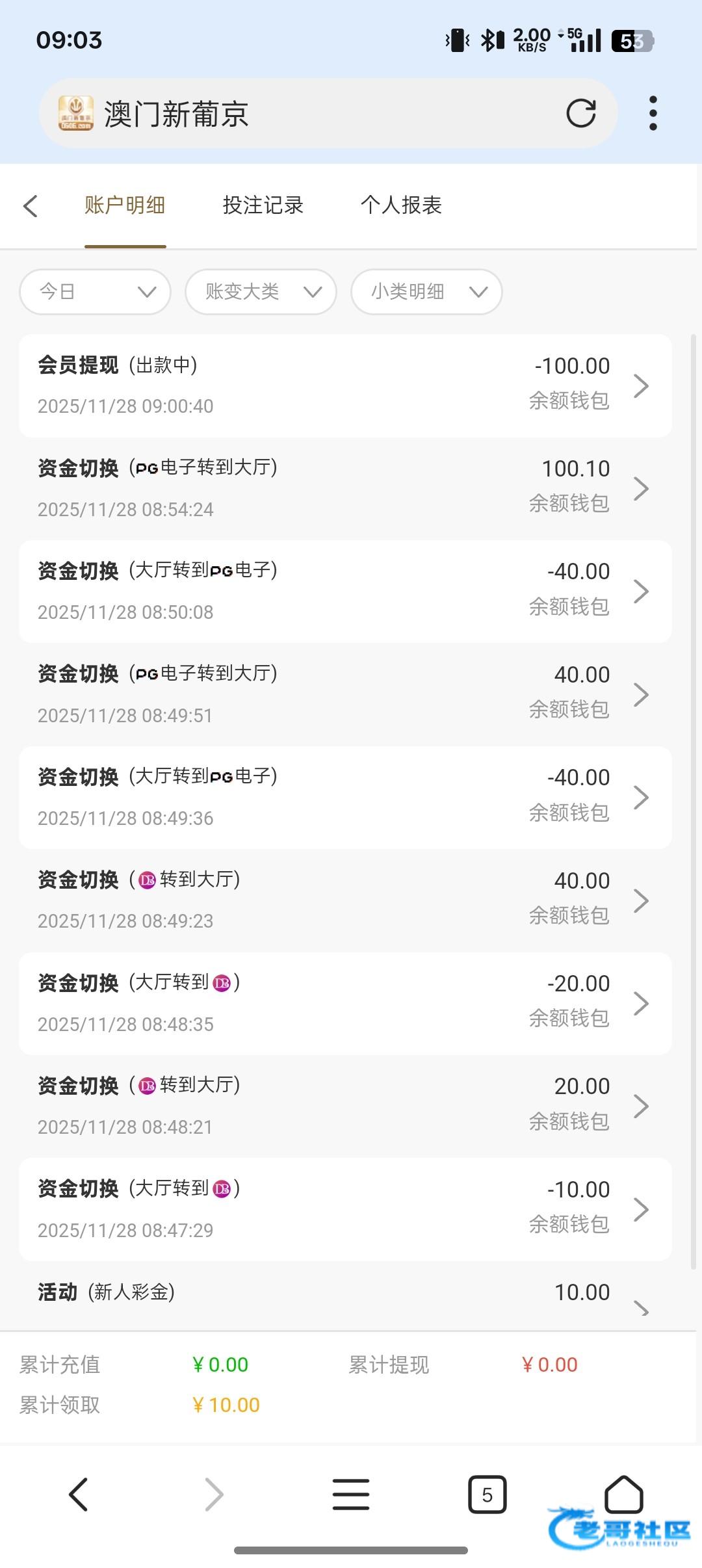Tap the back arrow beside 账户明细
This screenshot has width=702, height=1568.
pyautogui.click(x=30, y=206)
